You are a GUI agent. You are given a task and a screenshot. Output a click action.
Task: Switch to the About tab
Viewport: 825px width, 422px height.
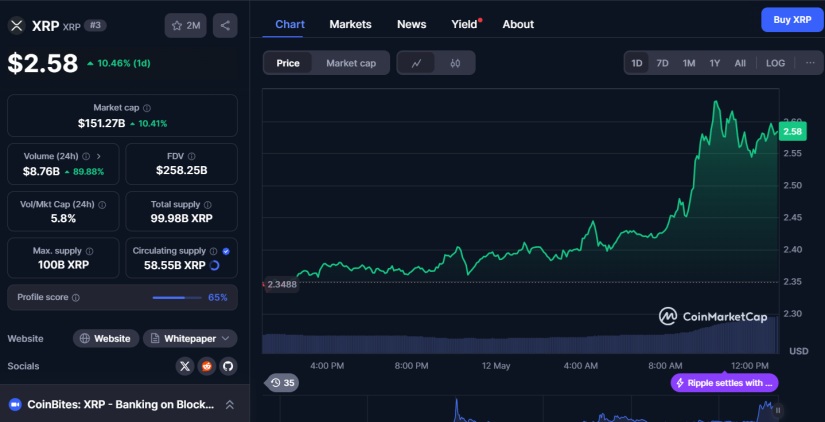pos(518,24)
